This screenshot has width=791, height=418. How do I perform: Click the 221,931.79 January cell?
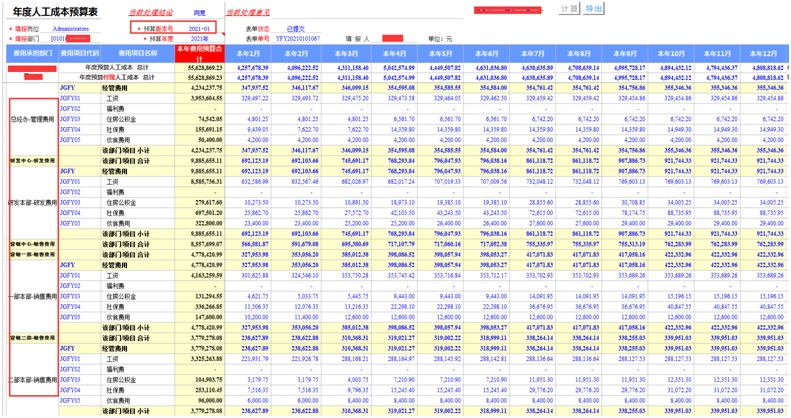click(248, 359)
